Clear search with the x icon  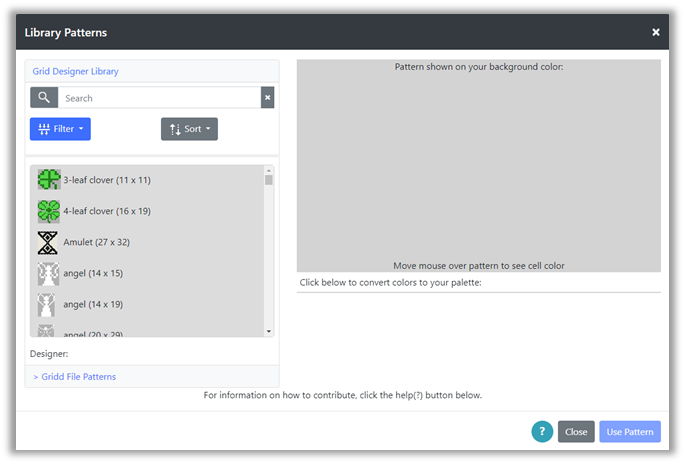point(267,98)
